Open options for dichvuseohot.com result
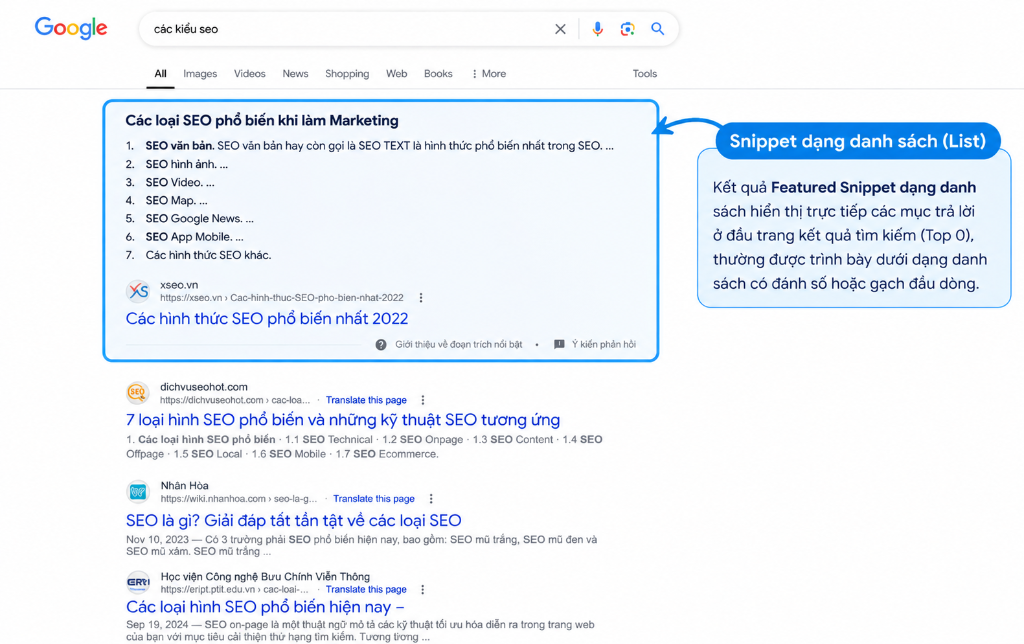The height and width of the screenshot is (644, 1024). pos(423,400)
